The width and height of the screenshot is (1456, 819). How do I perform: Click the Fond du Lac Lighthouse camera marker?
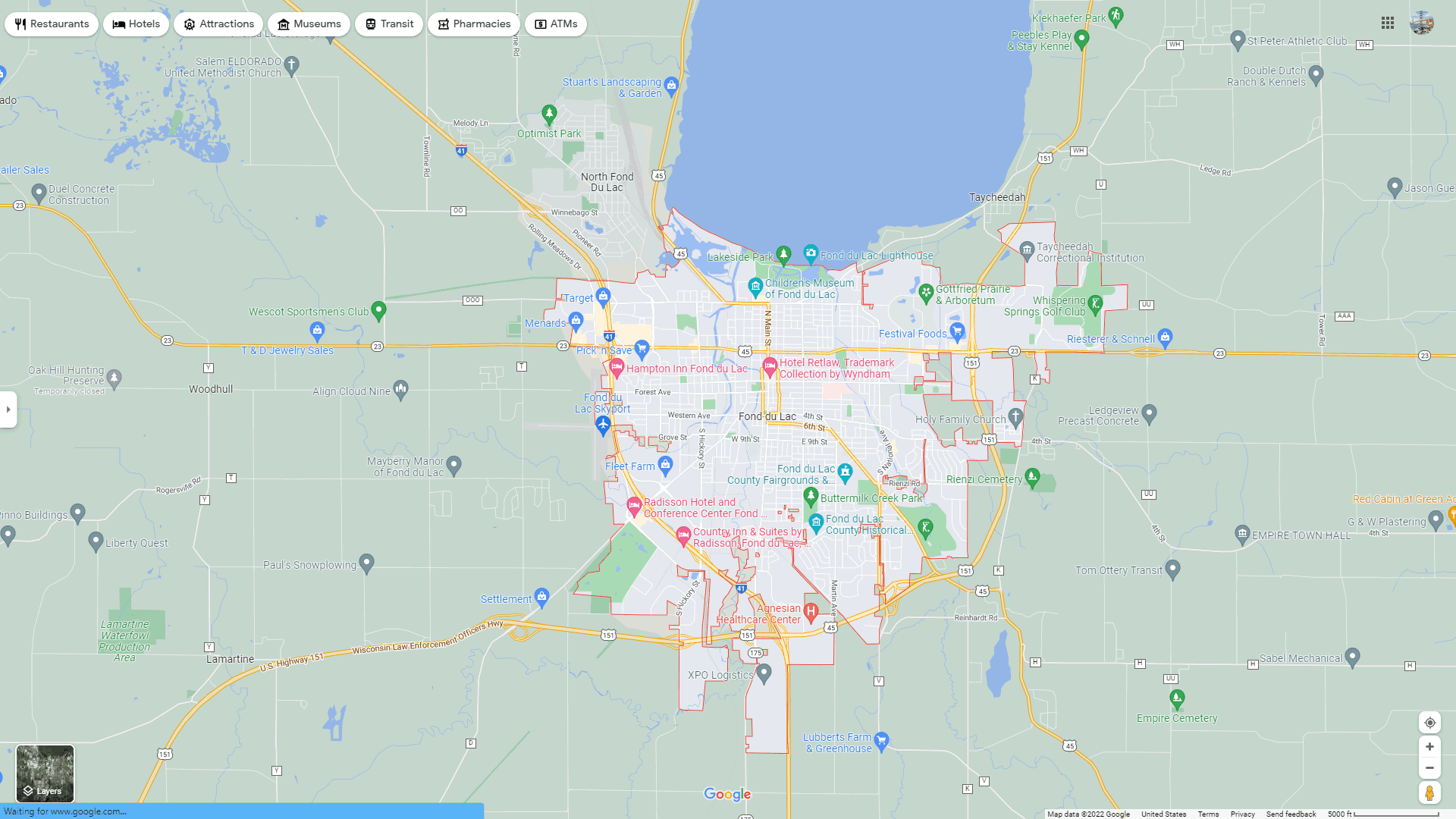[x=811, y=253]
